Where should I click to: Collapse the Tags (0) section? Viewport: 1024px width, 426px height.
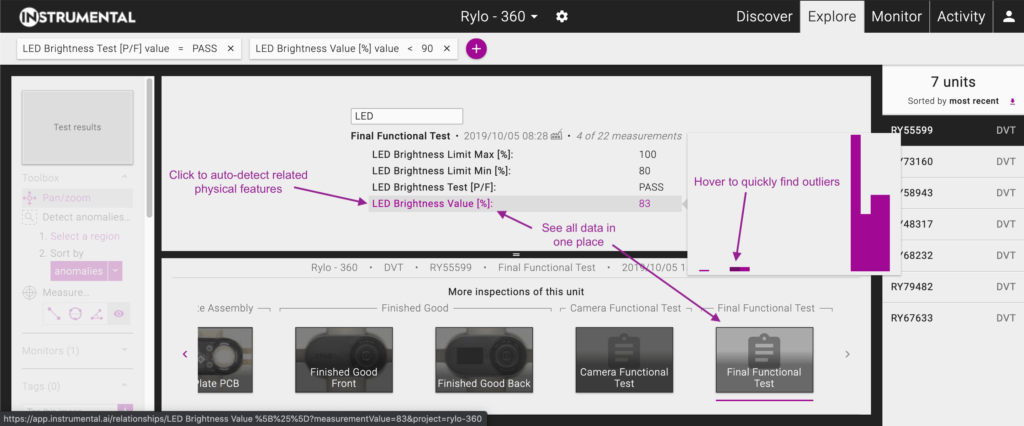pyautogui.click(x=123, y=386)
